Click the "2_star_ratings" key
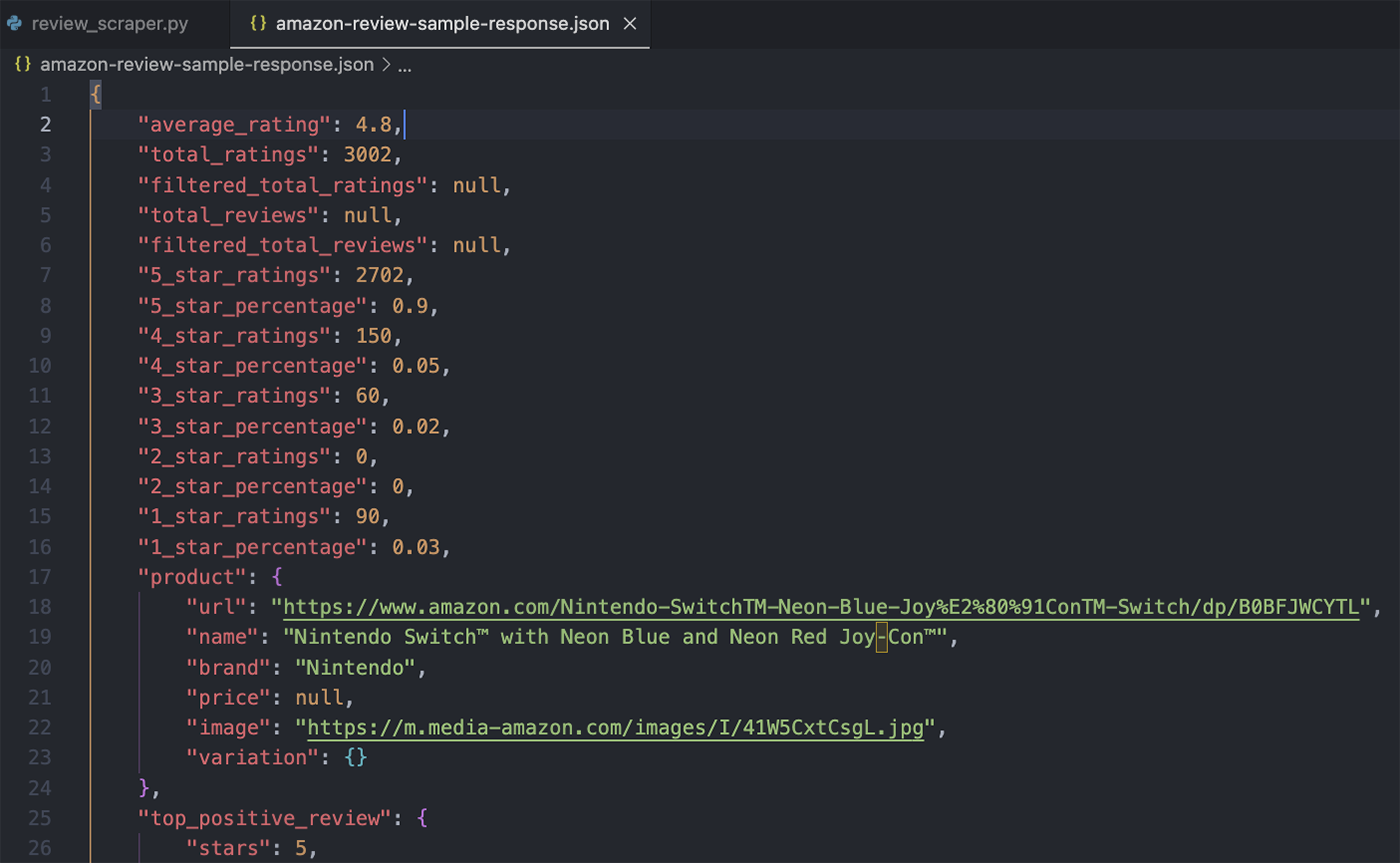Viewport: 1400px width, 863px height. coord(234,456)
